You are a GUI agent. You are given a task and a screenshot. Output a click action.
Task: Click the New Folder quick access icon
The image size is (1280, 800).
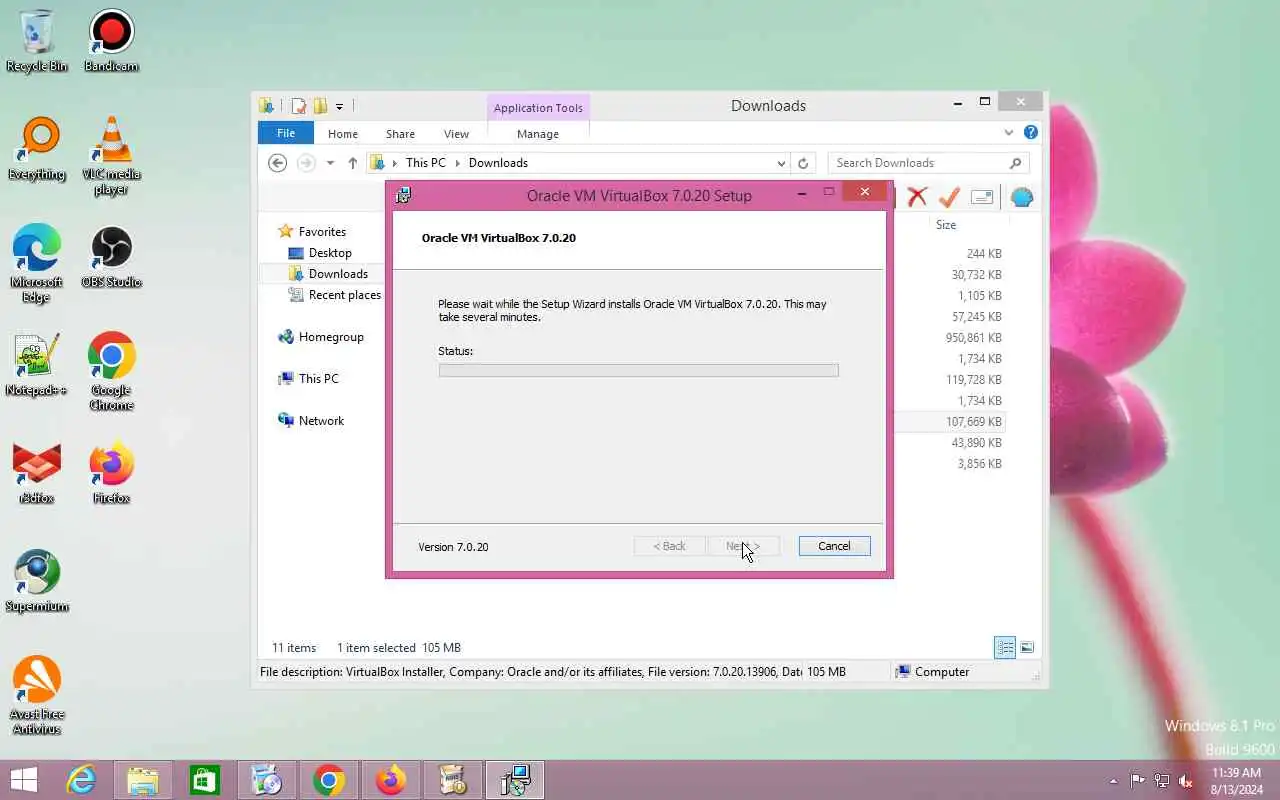point(320,106)
